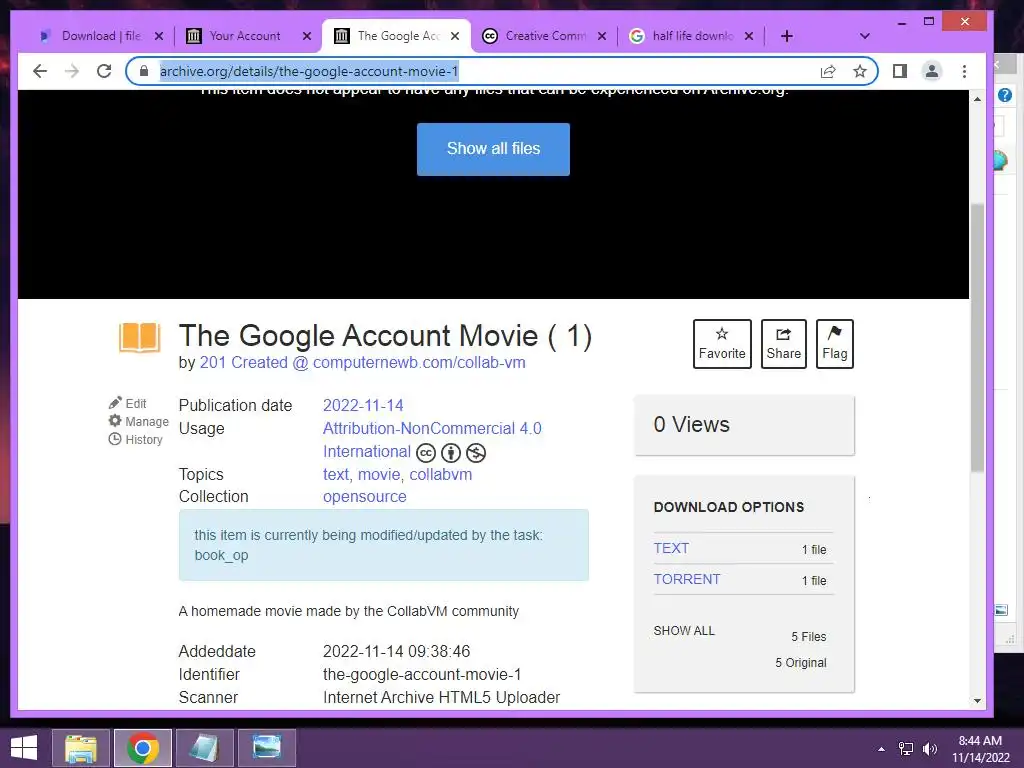Close The Google Account Movie tab

455,36
